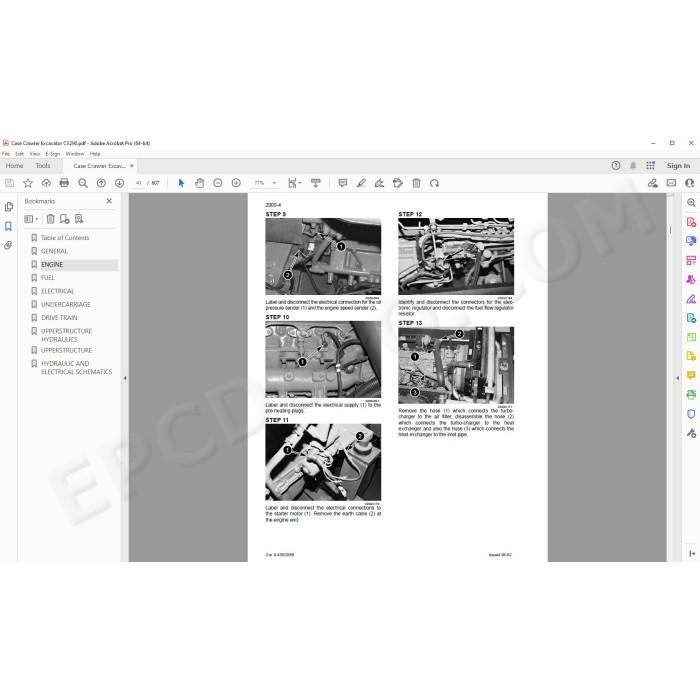Expand right pane via bottom arrow
700x700 pixels.
pyautogui.click(x=692, y=554)
